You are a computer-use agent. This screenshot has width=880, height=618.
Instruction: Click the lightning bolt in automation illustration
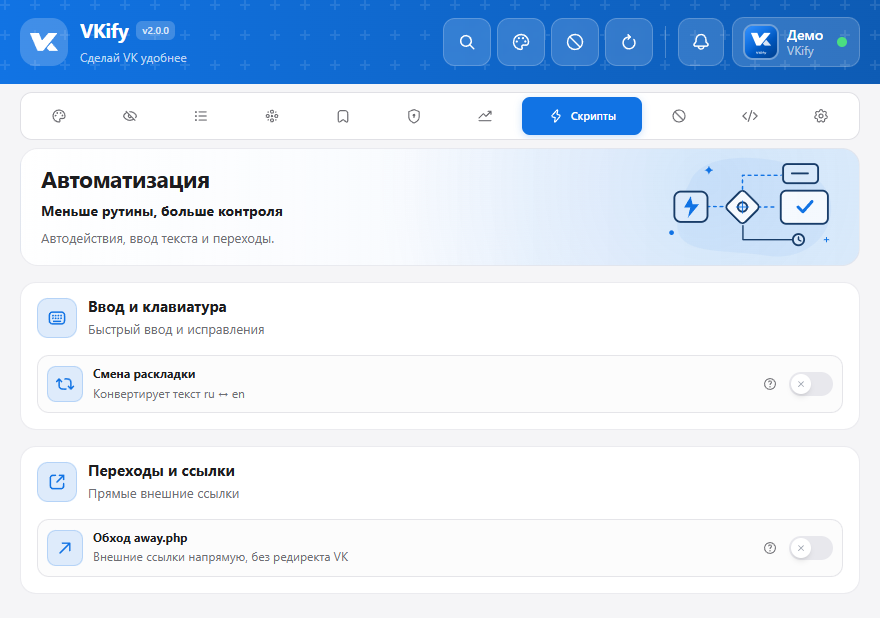[x=691, y=207]
